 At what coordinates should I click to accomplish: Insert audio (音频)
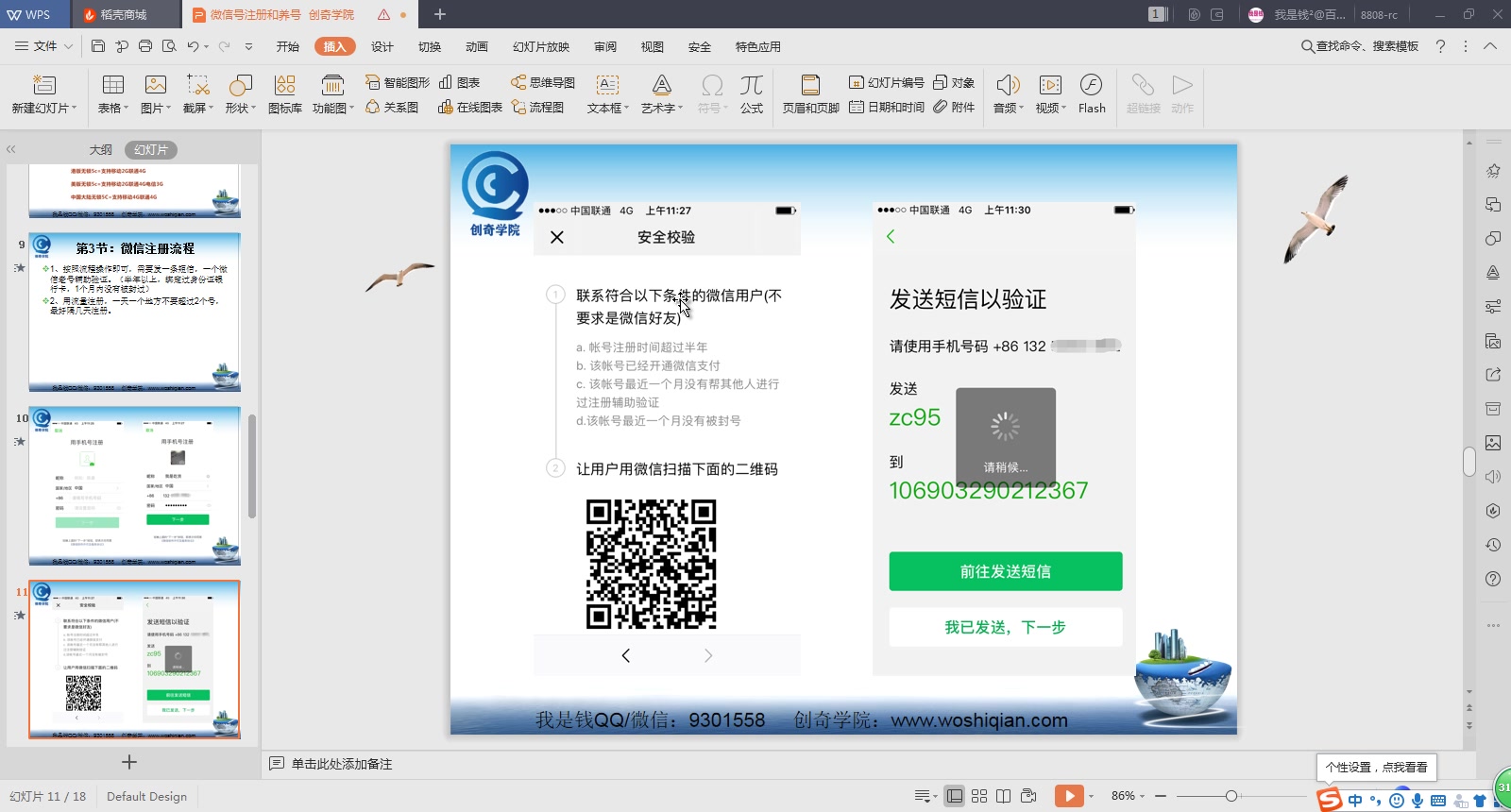pos(1008,94)
